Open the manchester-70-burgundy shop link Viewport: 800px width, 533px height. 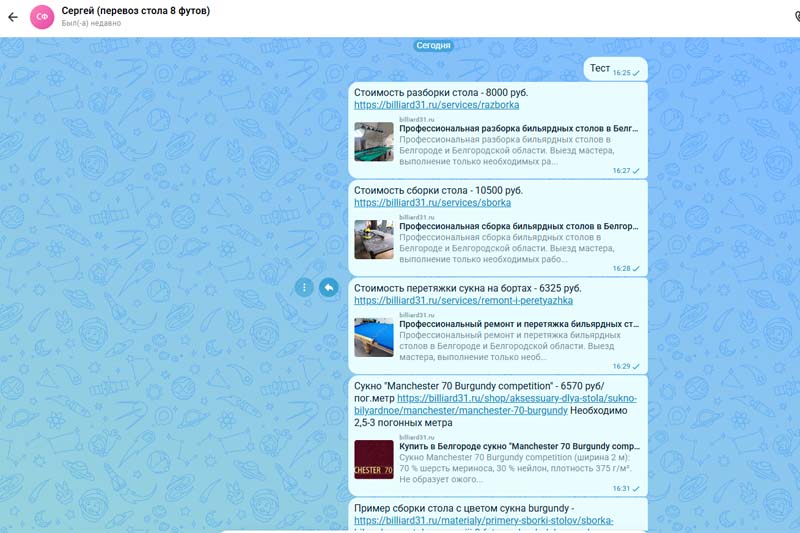495,404
